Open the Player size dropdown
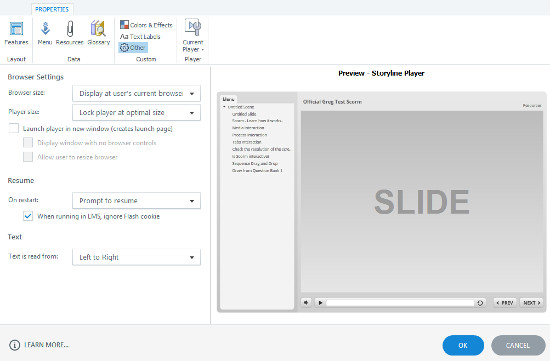Image resolution: width=550 pixels, height=361 pixels. (136, 113)
